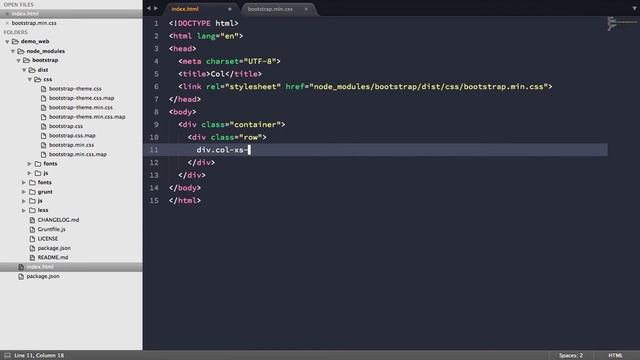Click the css folder icon
The height and width of the screenshot is (360, 640).
[38, 80]
